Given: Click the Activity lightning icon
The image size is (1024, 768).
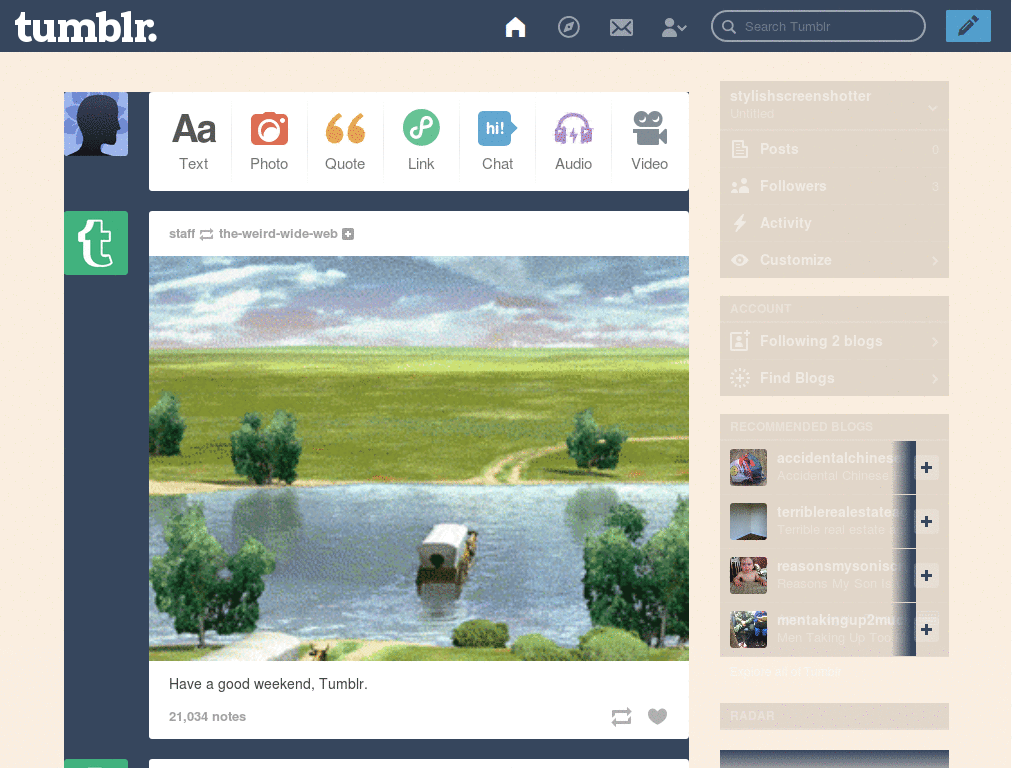Looking at the screenshot, I should [740, 223].
